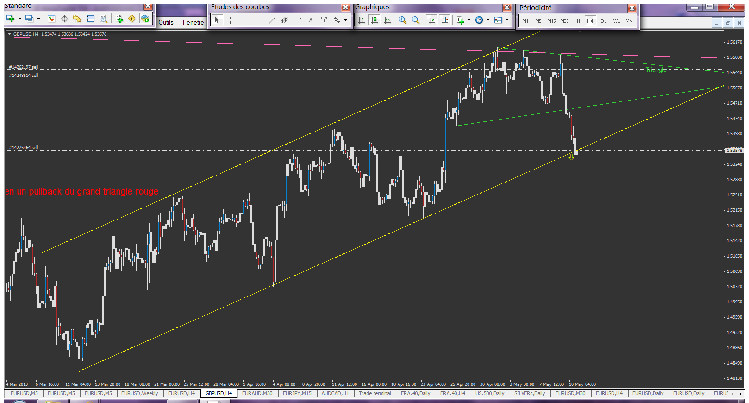Toggle chart shift from right border
The width and height of the screenshot is (749, 403).
coord(445,20)
